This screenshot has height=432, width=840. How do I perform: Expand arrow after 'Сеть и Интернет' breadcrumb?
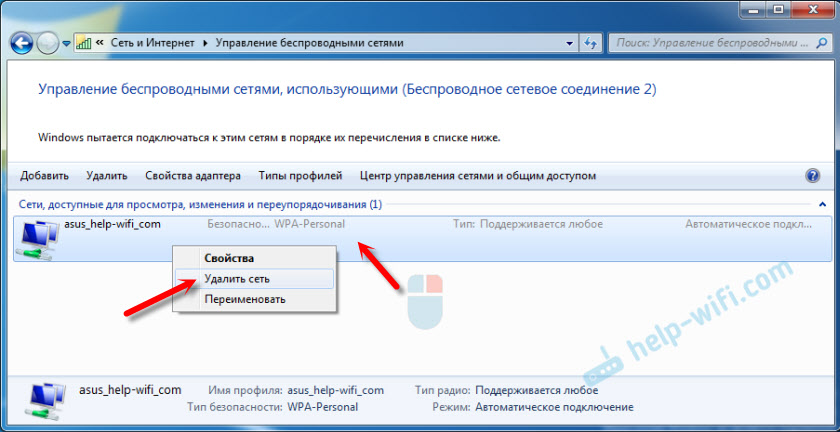205,43
